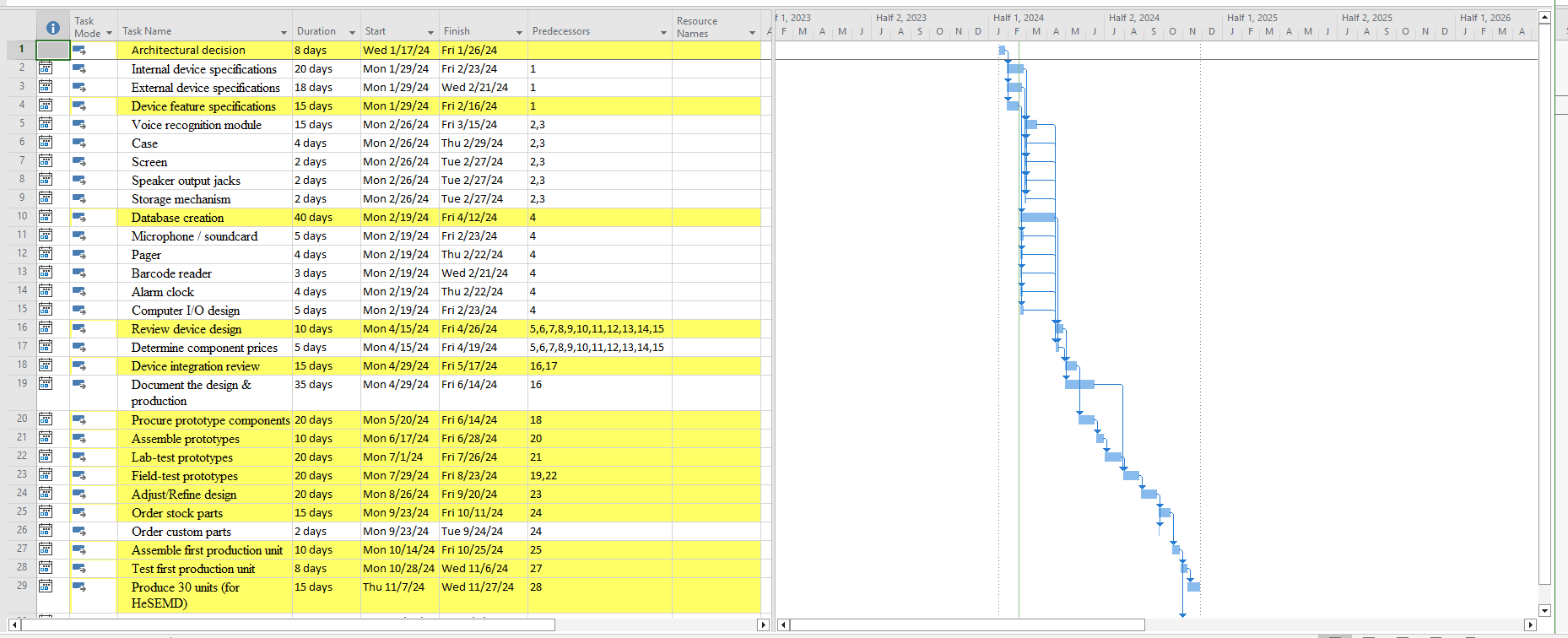Click calendar constraint icon in Database creation row
The image size is (1568, 638).
tap(46, 217)
